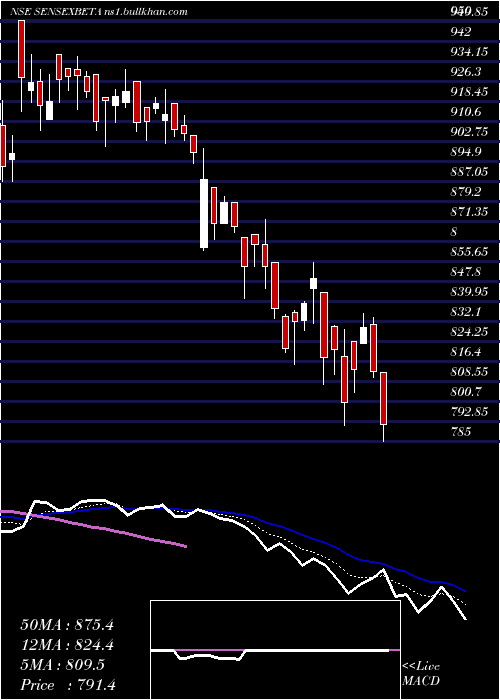Pick the 910.6 axis value
The width and height of the screenshot is (500, 700).
pyautogui.click(x=466, y=112)
